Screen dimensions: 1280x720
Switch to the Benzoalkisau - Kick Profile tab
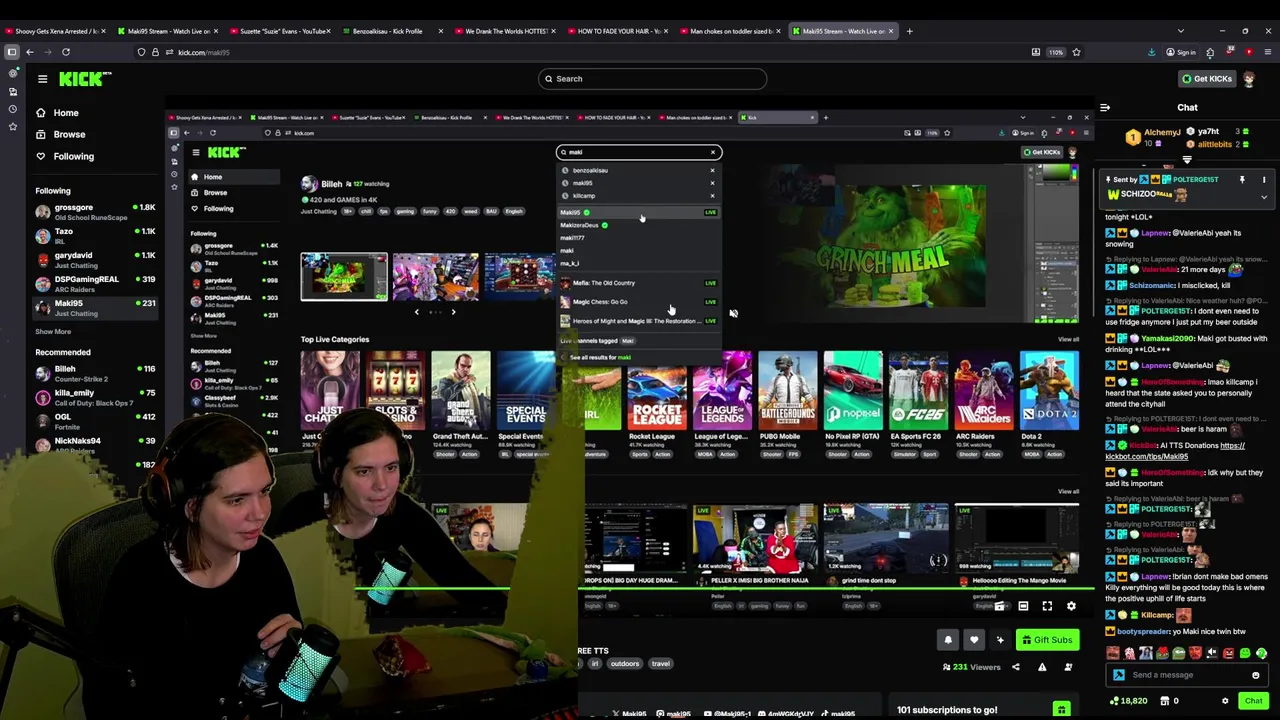(x=391, y=31)
